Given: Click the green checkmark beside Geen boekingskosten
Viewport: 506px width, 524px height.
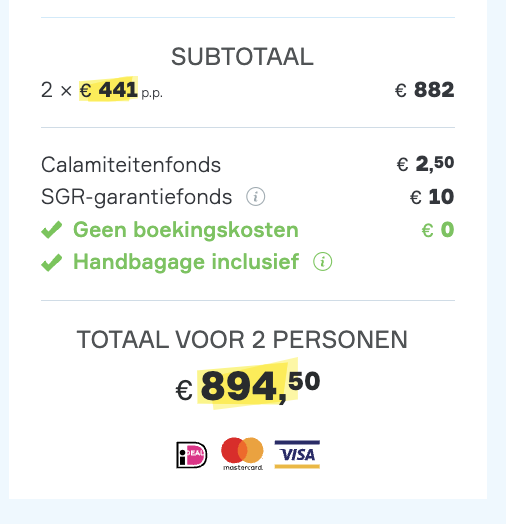Looking at the screenshot, I should coord(52,230).
